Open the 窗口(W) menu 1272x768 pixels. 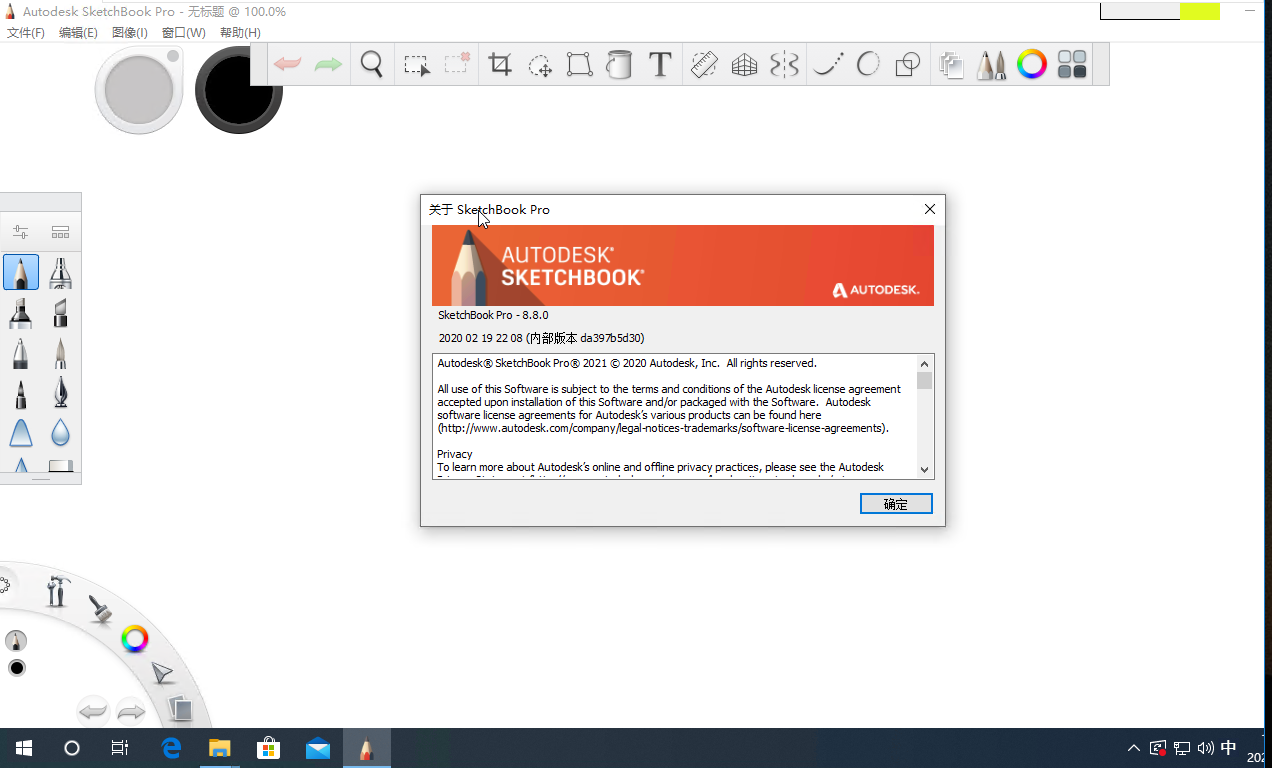pyautogui.click(x=184, y=33)
